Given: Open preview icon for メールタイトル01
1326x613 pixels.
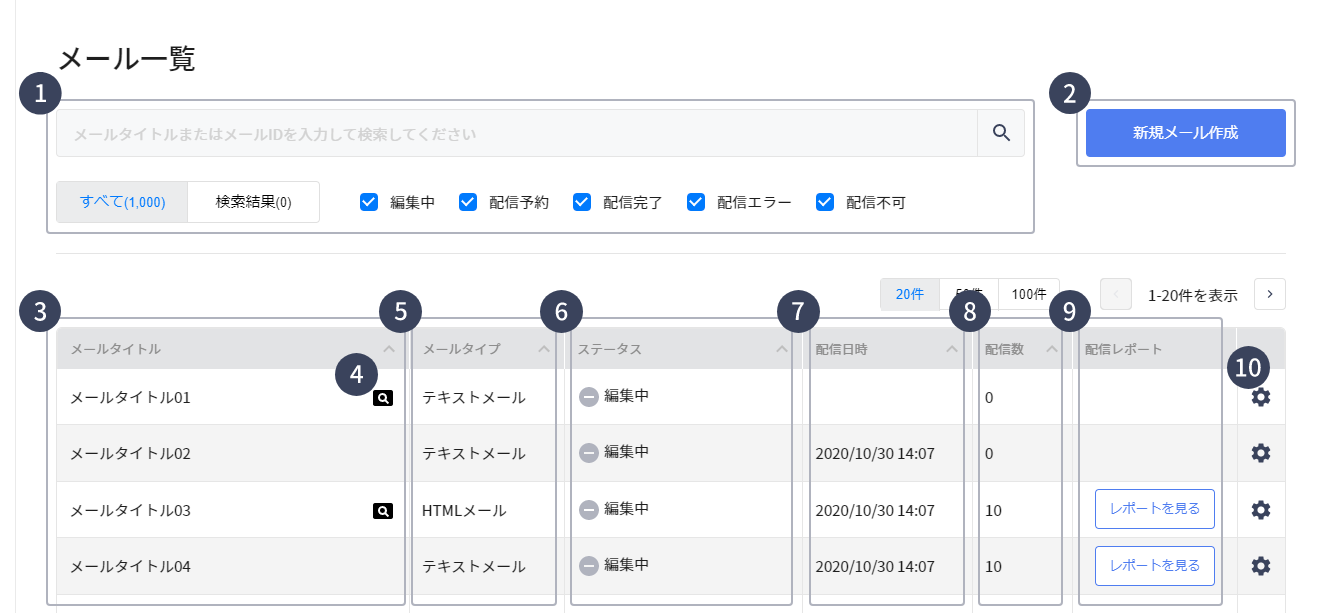Looking at the screenshot, I should (382, 398).
